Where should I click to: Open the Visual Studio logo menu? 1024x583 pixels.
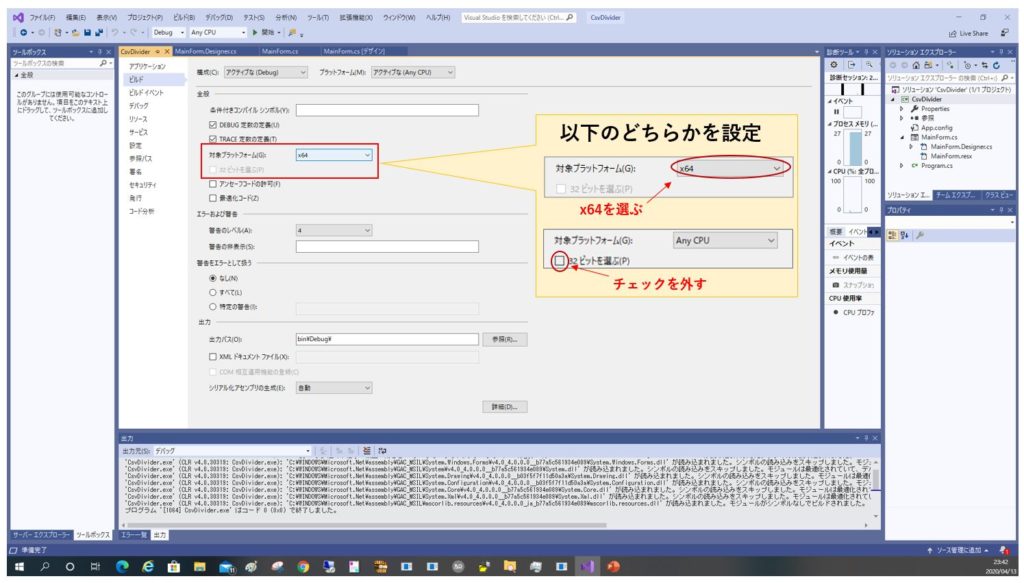(x=18, y=17)
